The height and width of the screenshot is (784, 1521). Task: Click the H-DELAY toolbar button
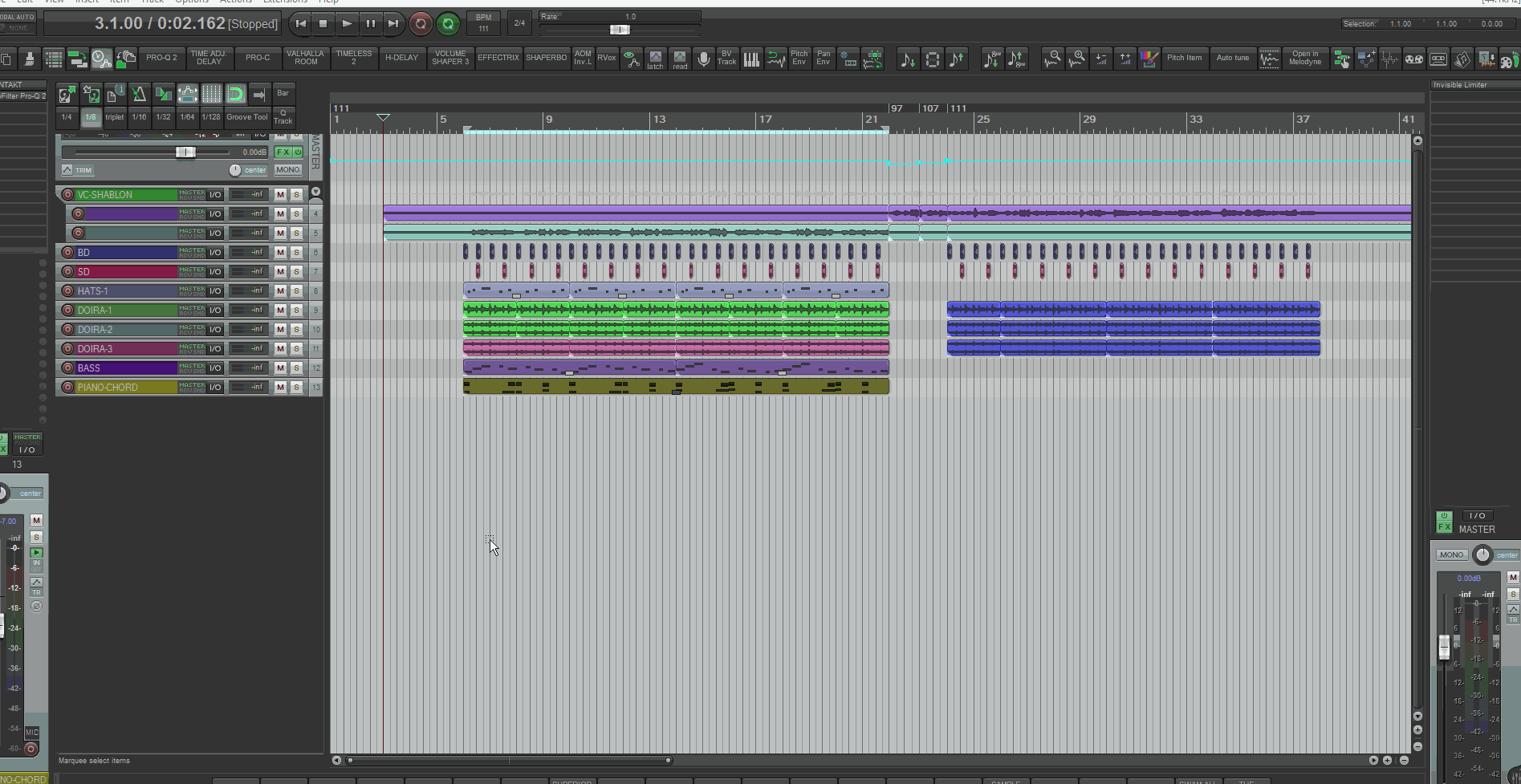(401, 58)
